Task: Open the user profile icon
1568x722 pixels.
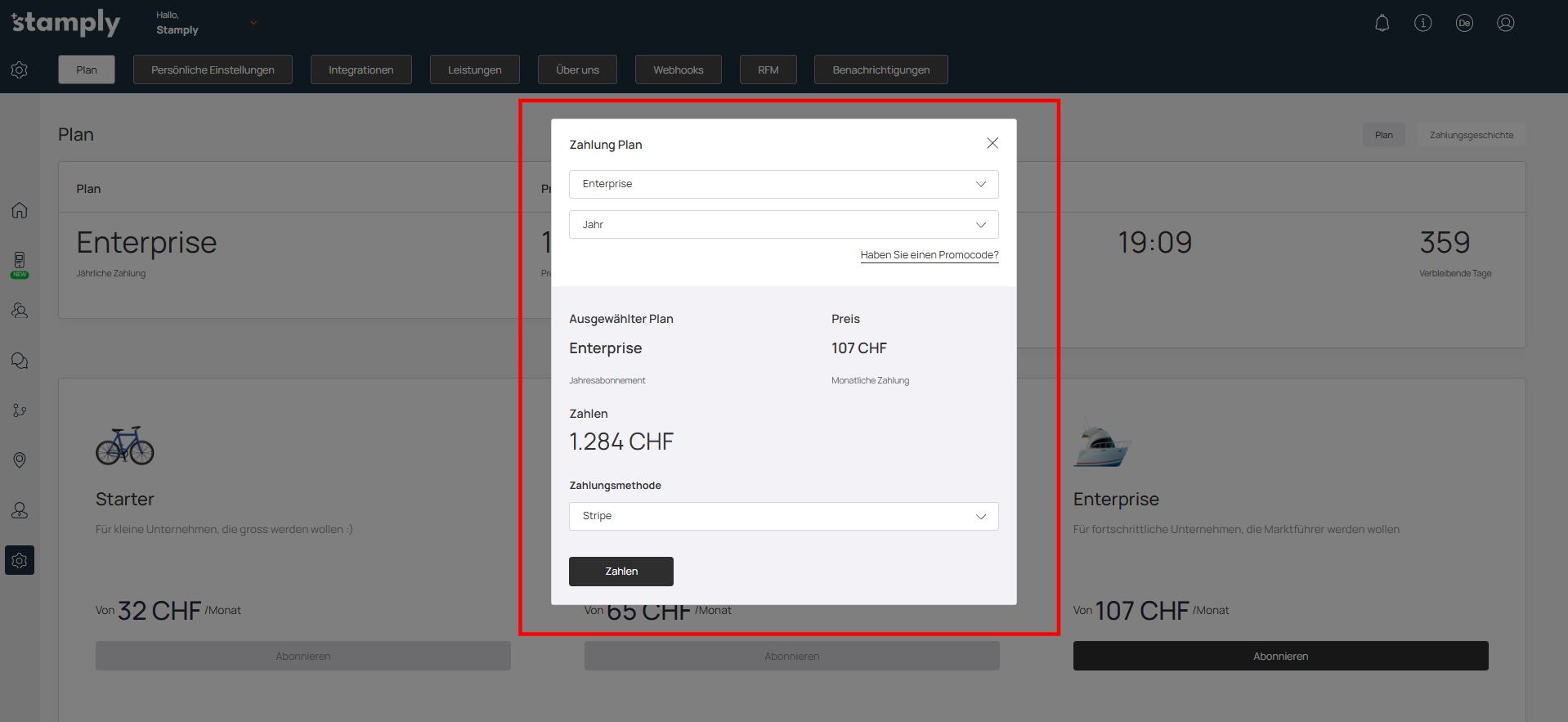Action: point(1505,23)
